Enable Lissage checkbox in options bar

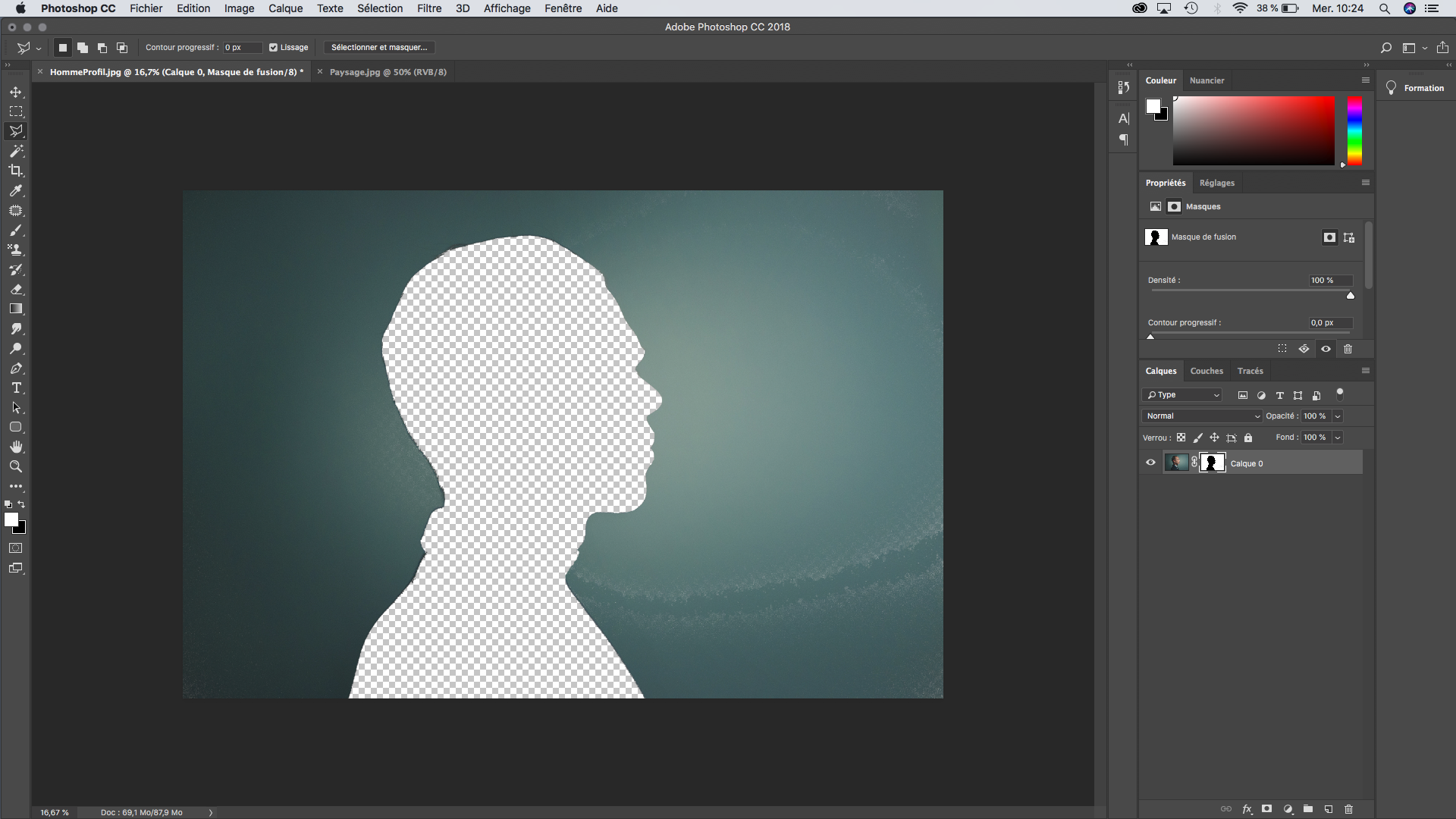(x=274, y=47)
